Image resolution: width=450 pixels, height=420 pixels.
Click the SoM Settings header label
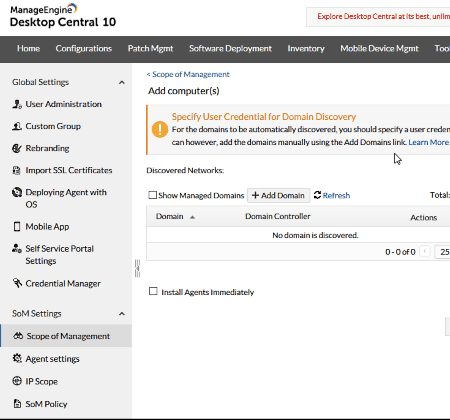tap(37, 314)
